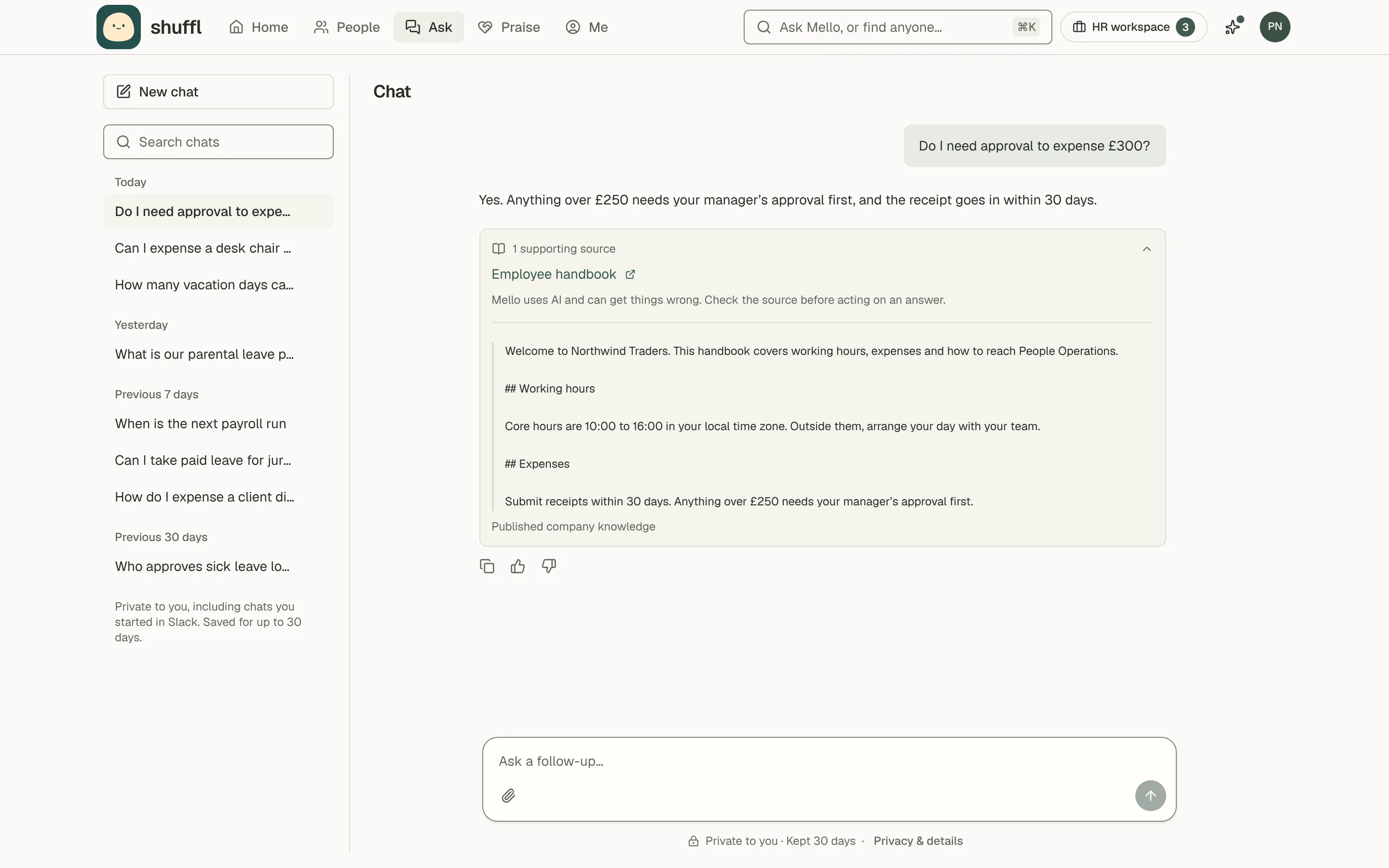Send the message with the arrow button

(x=1150, y=796)
